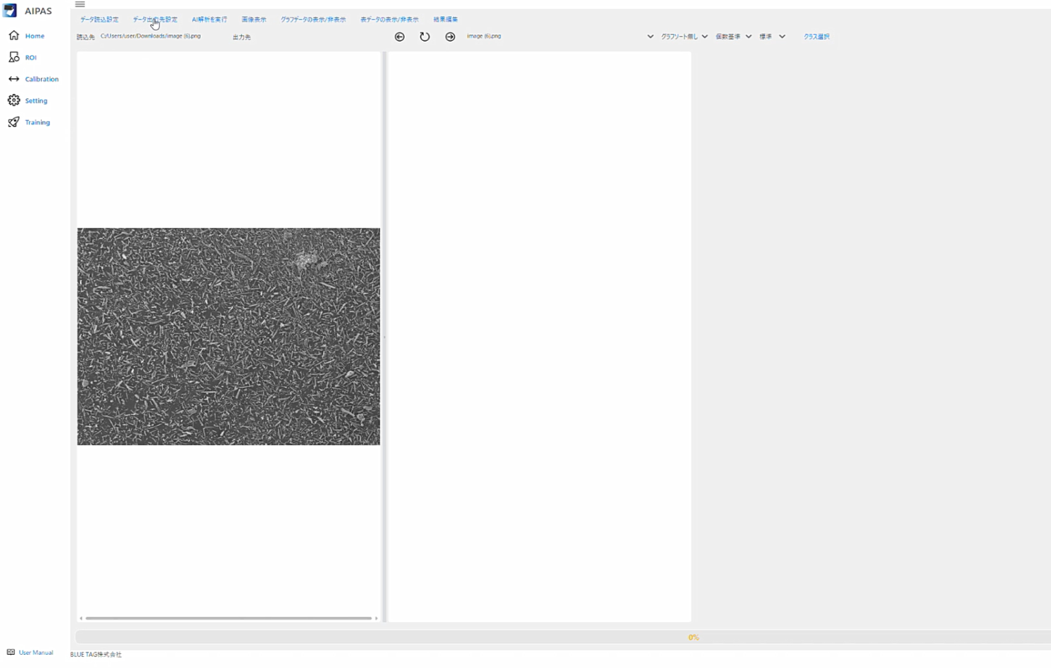1051x668 pixels.
Task: Expand the グラフソート無し dropdown
Action: pyautogui.click(x=684, y=37)
